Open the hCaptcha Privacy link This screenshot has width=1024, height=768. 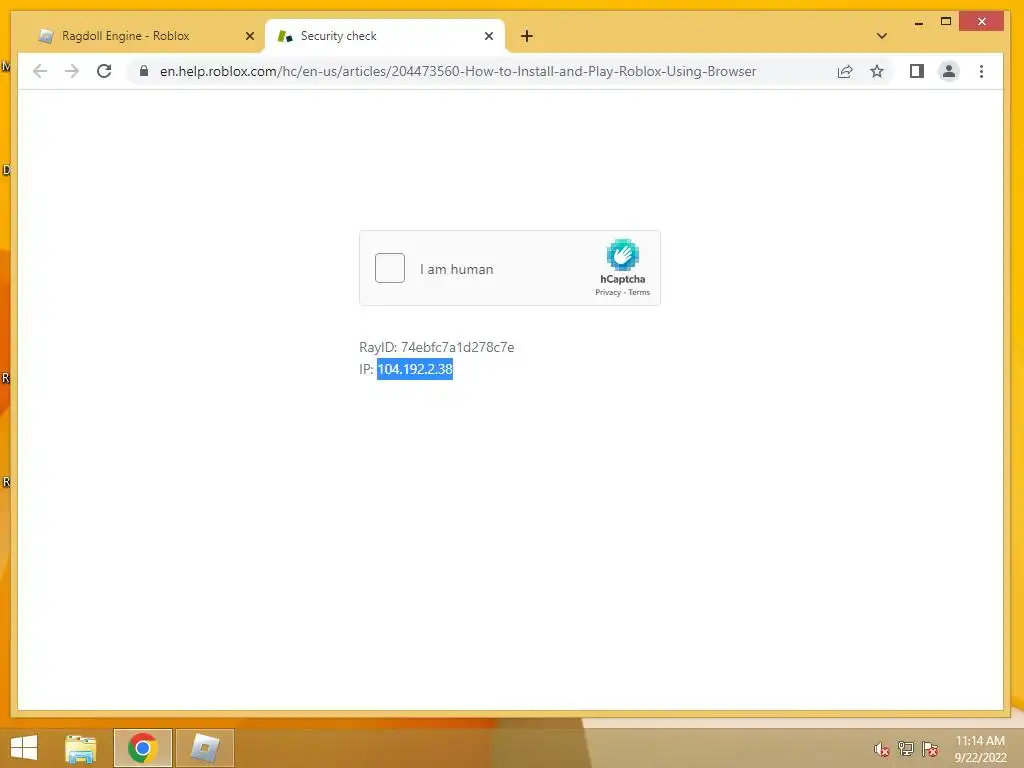(x=607, y=293)
